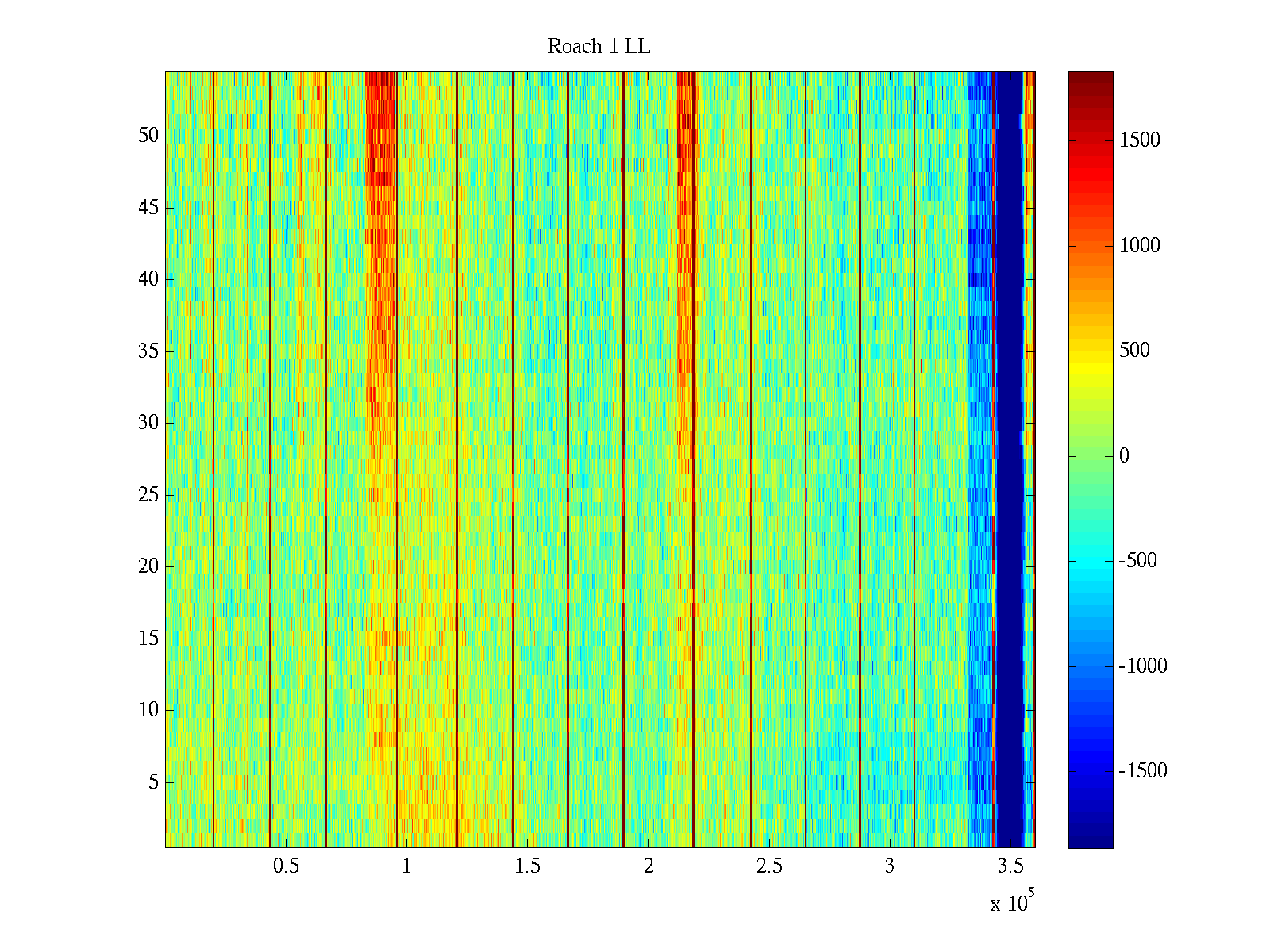
Task: Click the colorbar label reading 1000
Action: (x=1140, y=246)
